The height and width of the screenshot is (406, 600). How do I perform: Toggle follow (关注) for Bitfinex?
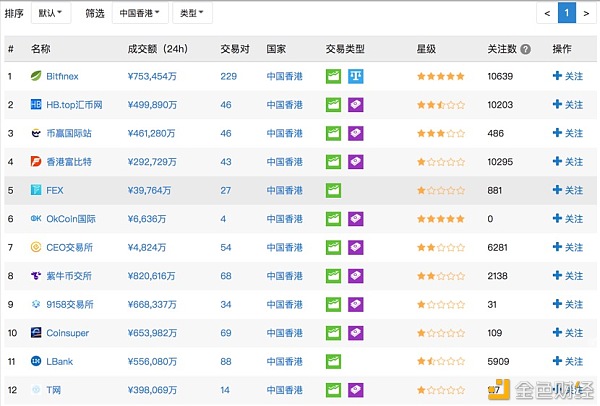[x=567, y=76]
